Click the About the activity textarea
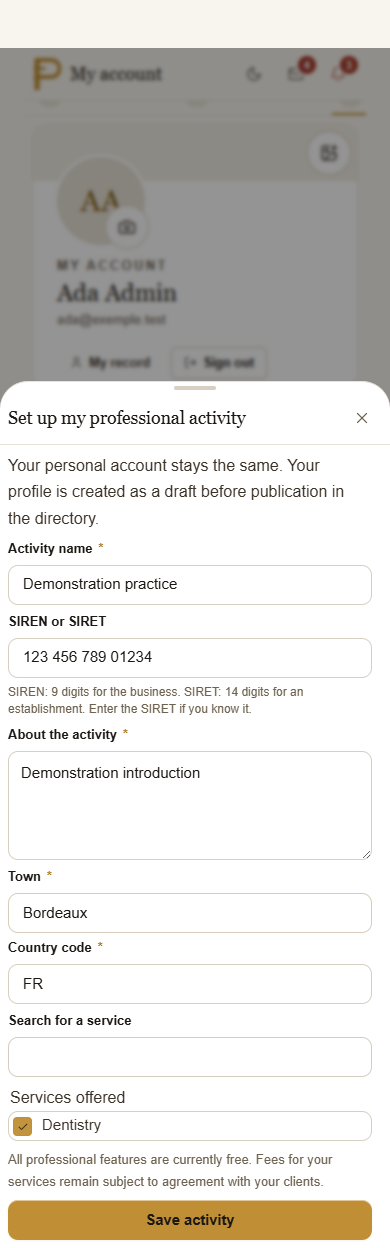390x1248 pixels. [x=190, y=805]
